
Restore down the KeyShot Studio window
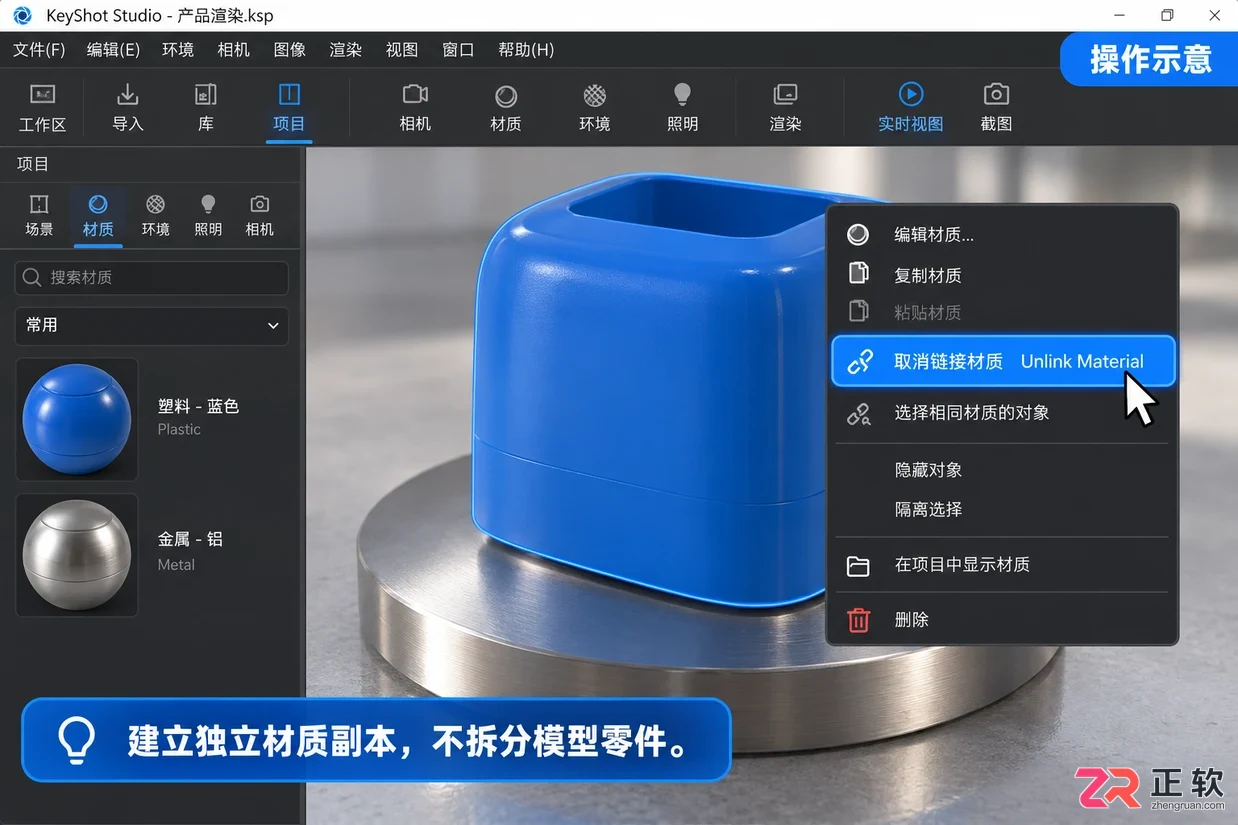(1167, 15)
